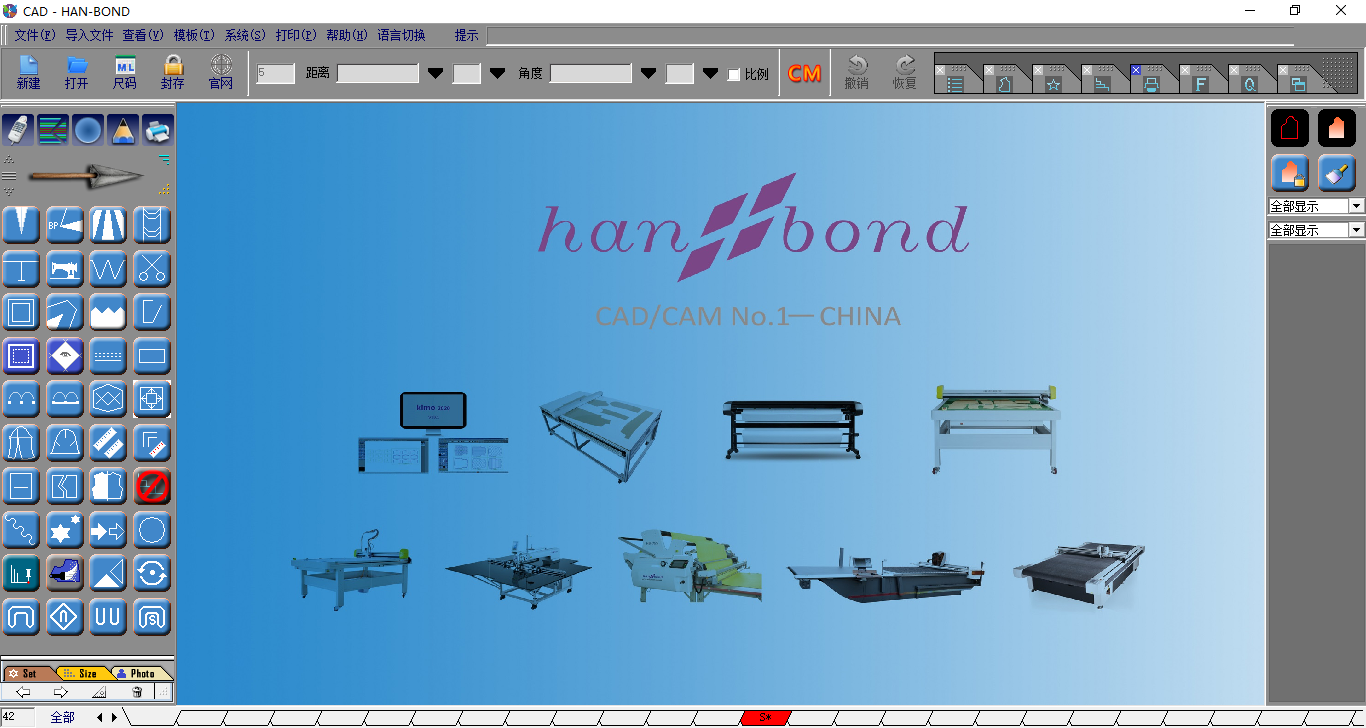Image resolution: width=1366 pixels, height=728 pixels.
Task: Switch to the Size tab
Action: click(82, 673)
